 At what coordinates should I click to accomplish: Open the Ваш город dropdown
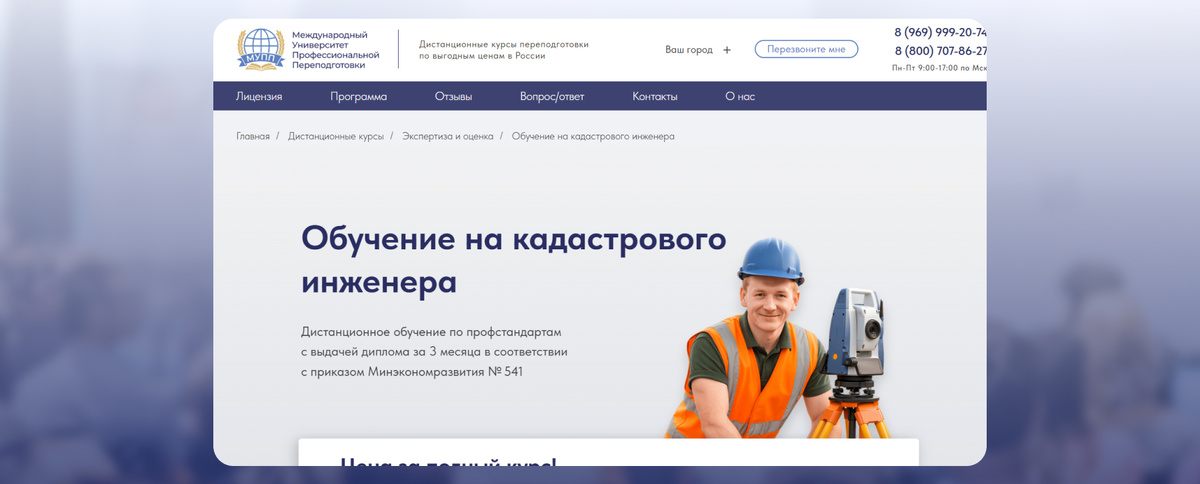point(689,49)
